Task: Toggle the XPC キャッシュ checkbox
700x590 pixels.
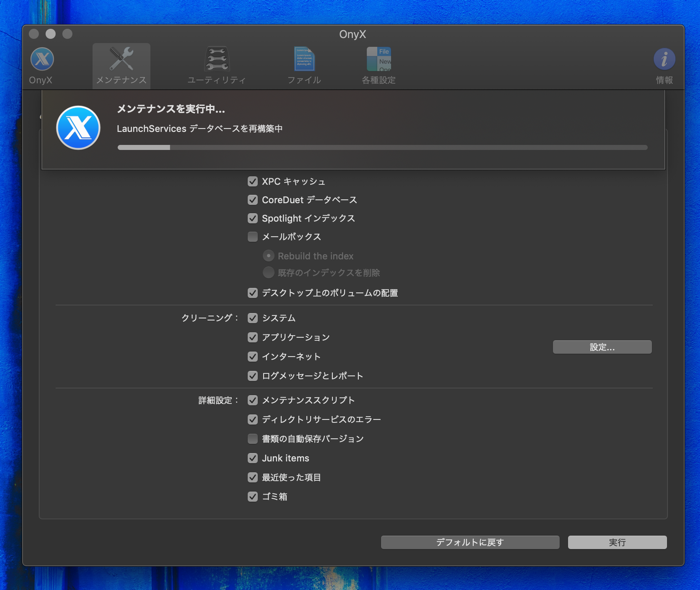Action: point(253,181)
